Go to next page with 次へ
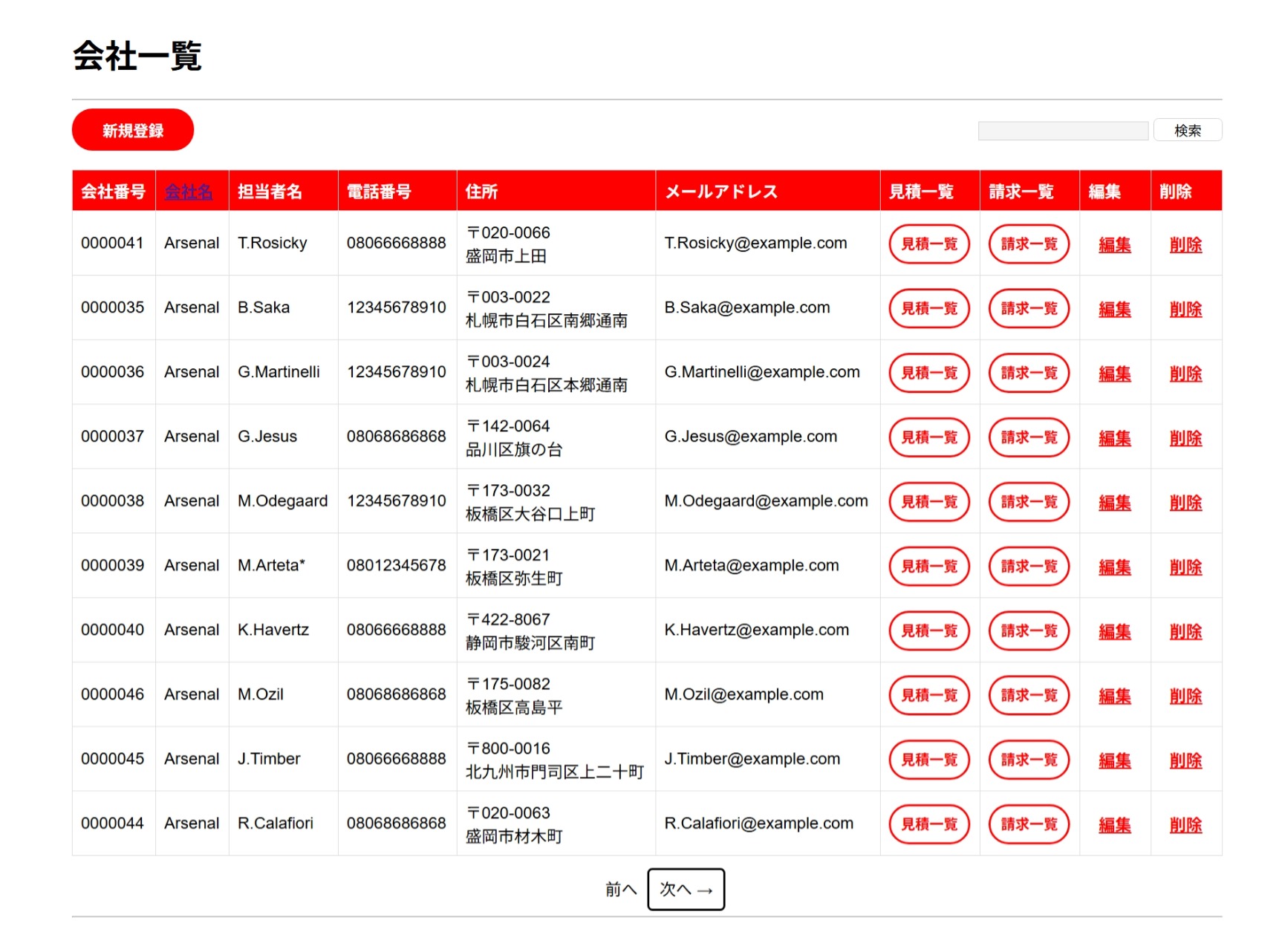 point(686,889)
